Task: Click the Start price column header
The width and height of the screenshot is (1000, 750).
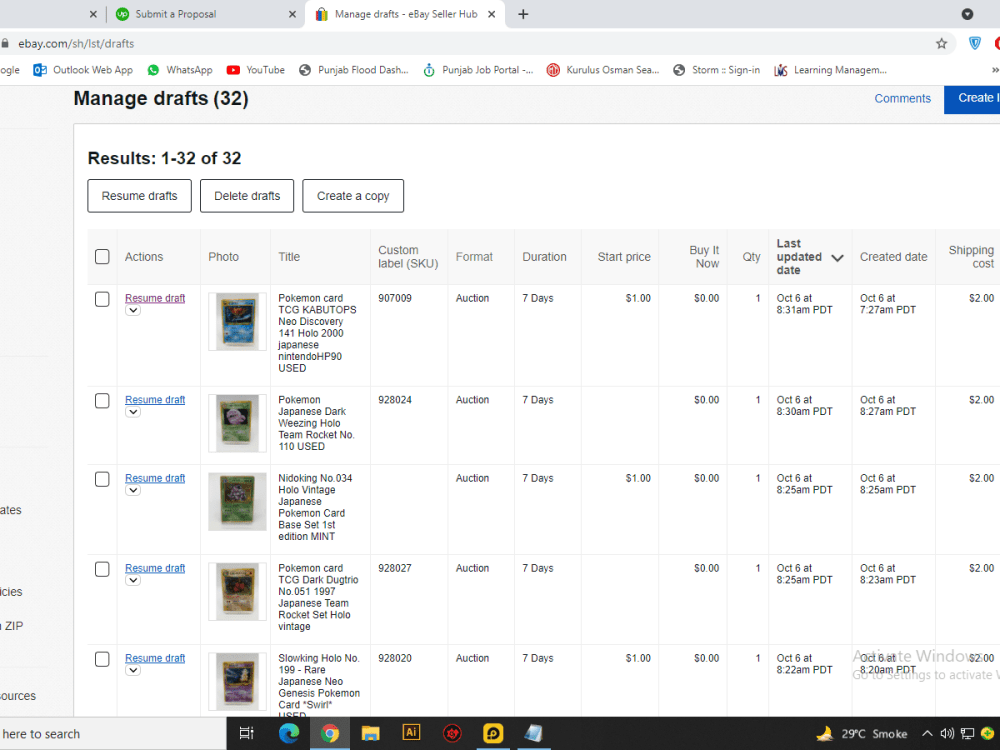Action: tap(624, 257)
